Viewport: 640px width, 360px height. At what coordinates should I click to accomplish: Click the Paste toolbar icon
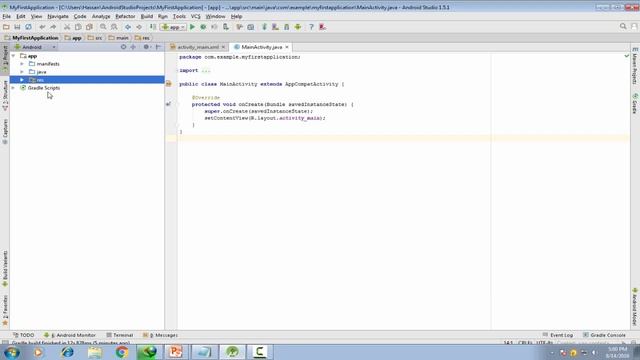click(89, 27)
